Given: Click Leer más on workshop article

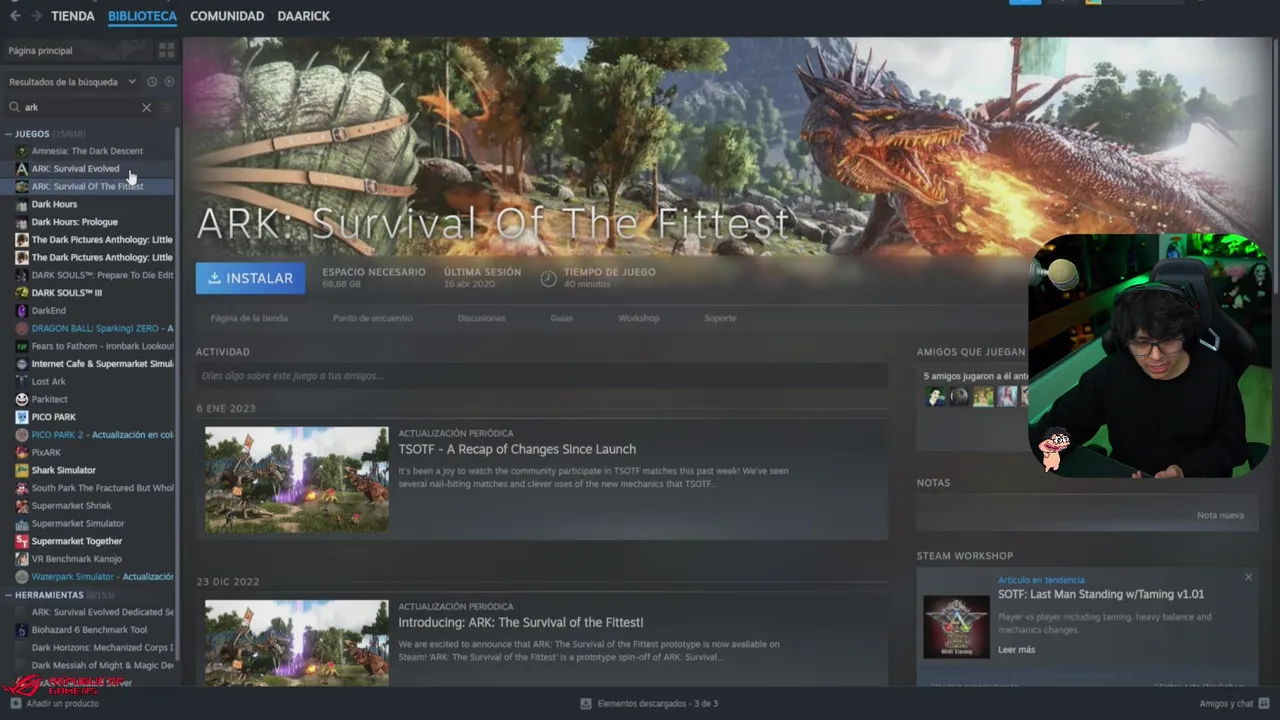Looking at the screenshot, I should tap(1016, 650).
